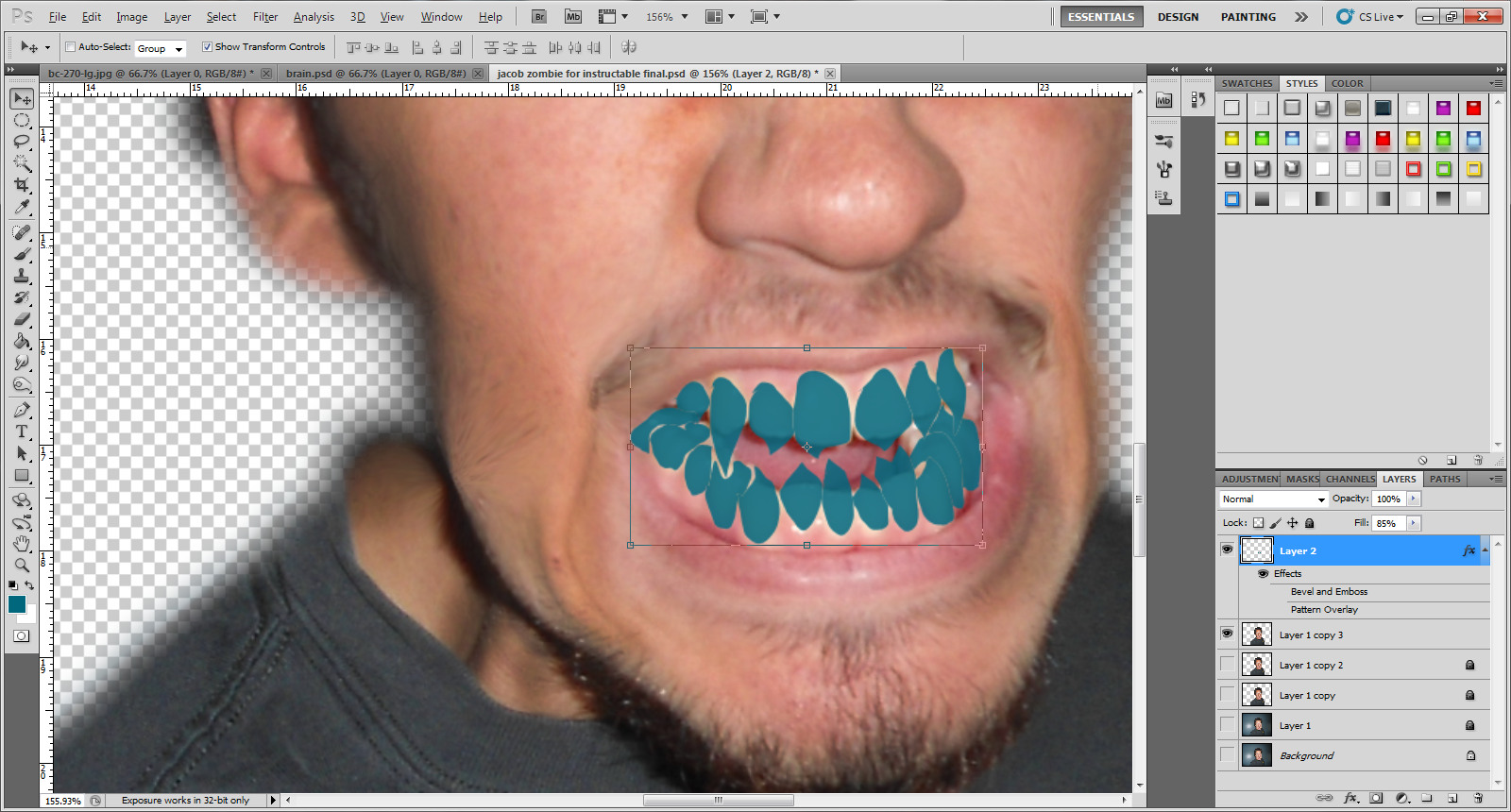Delete layer with trash icon
This screenshot has width=1511, height=812.
click(x=1478, y=798)
